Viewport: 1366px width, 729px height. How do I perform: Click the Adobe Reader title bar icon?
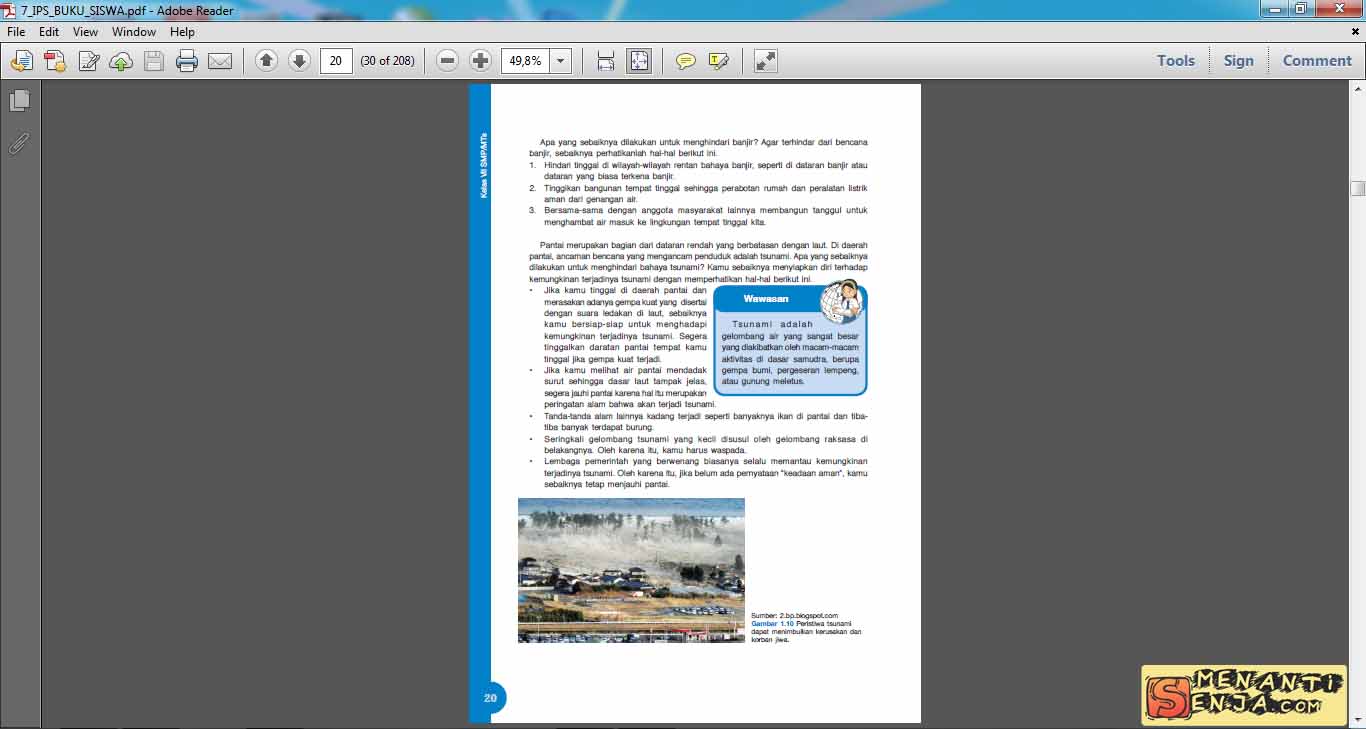(x=11, y=10)
